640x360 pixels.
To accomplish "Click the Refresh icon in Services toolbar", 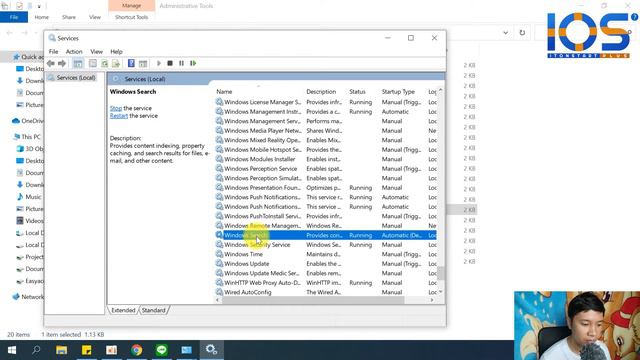I will pyautogui.click(x=105, y=63).
